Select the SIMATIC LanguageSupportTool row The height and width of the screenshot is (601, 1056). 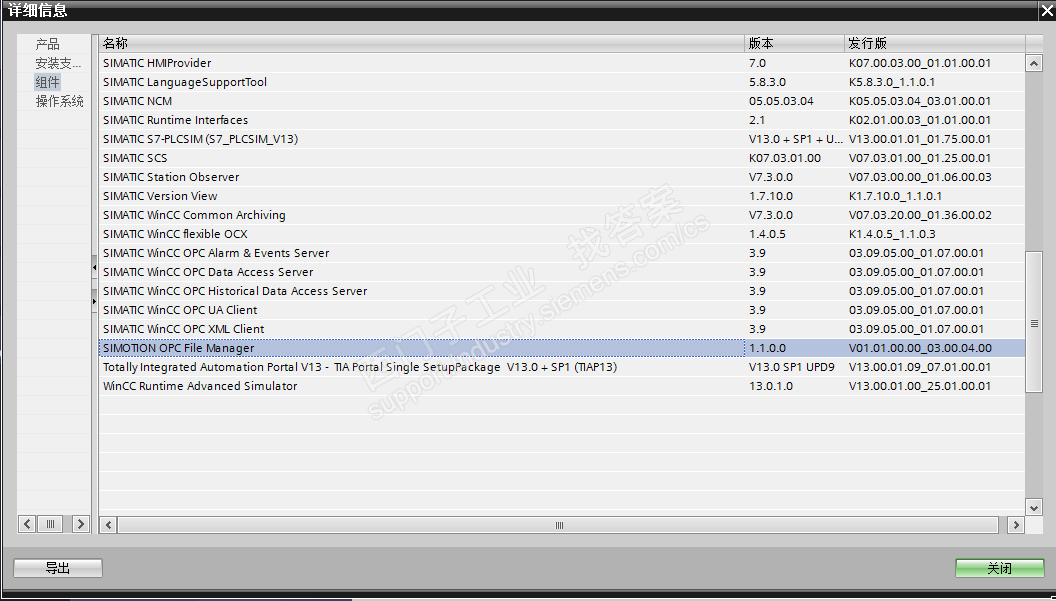point(562,82)
